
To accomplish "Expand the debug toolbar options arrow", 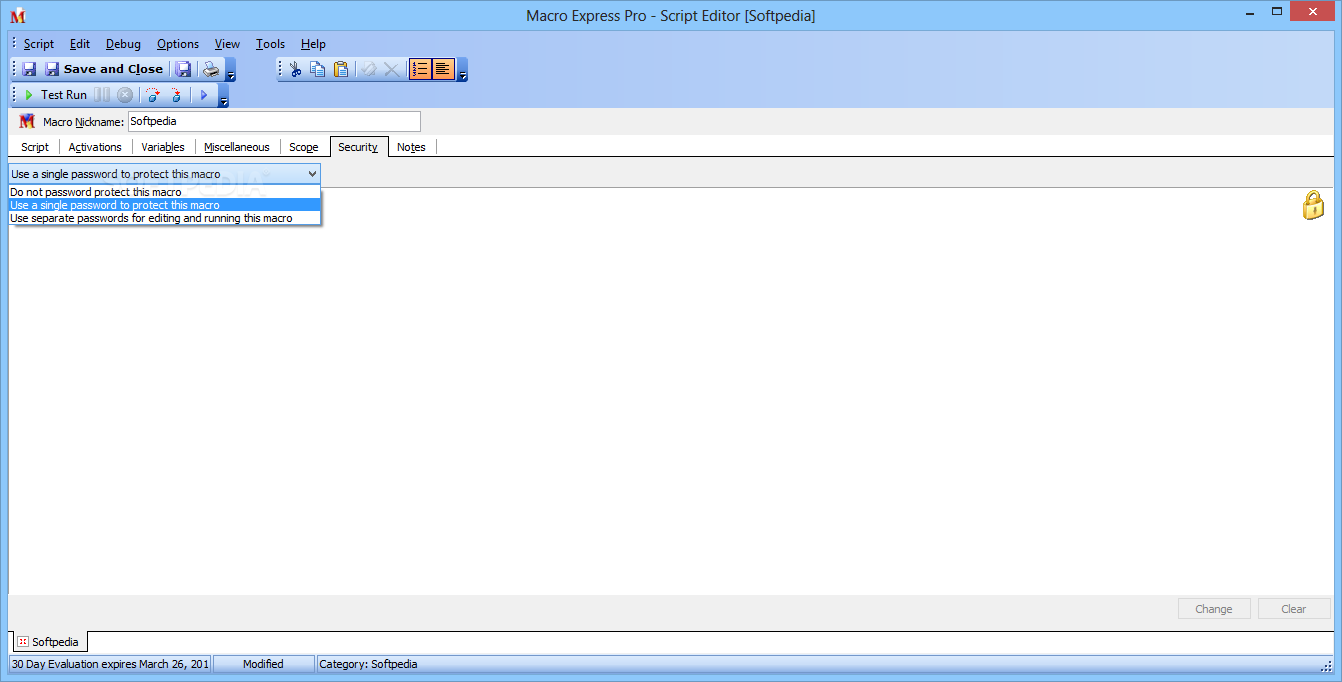I will tap(224, 98).
